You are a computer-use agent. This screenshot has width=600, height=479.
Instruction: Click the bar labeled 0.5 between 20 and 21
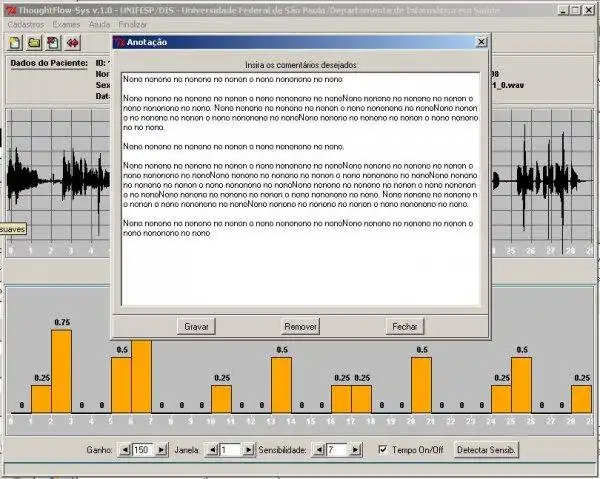coord(421,385)
